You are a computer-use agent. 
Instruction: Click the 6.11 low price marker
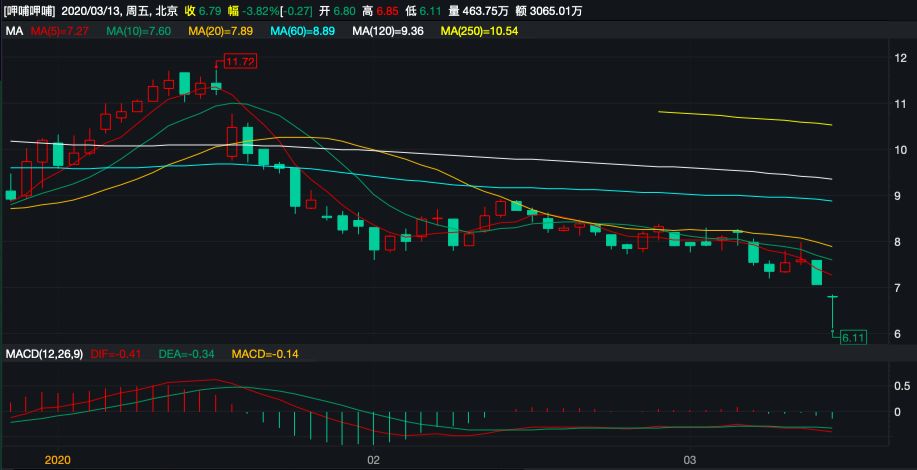852,338
